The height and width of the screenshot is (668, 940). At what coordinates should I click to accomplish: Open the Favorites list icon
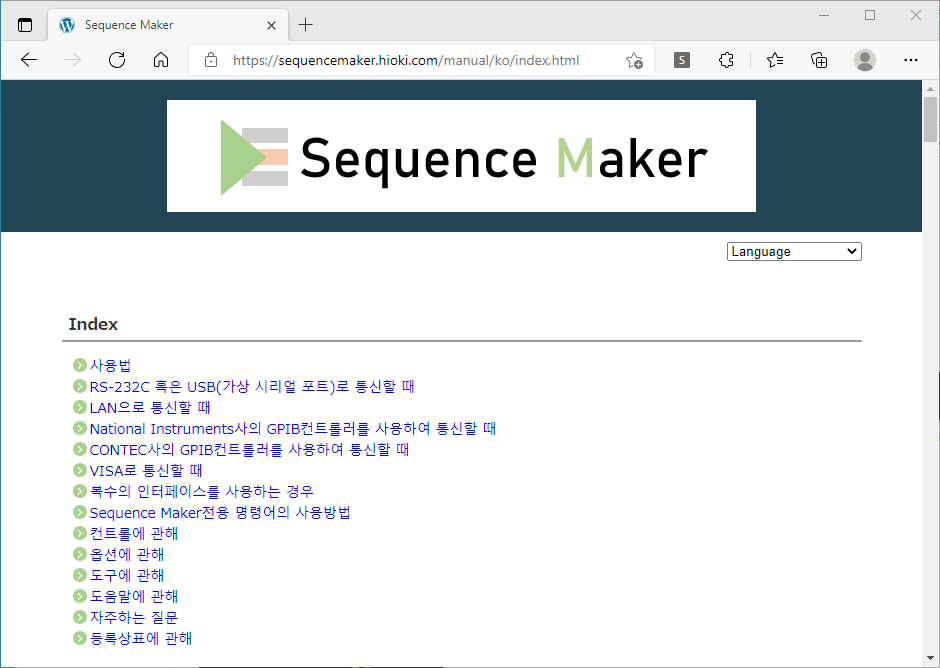[x=775, y=60]
